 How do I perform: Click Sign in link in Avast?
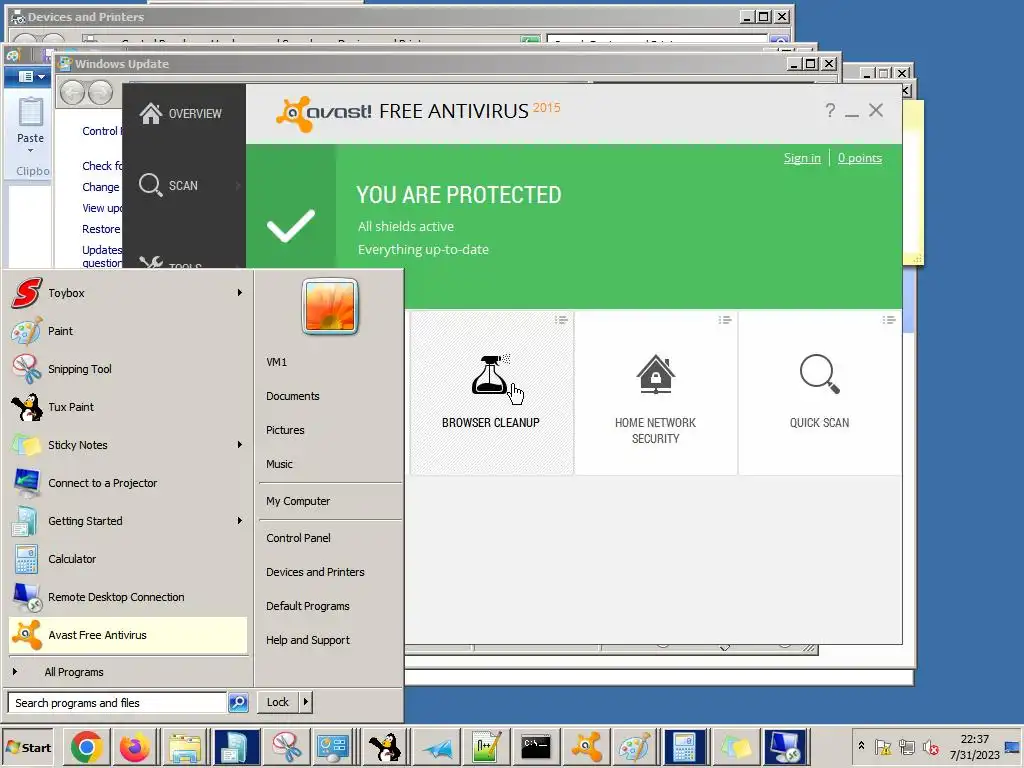point(802,158)
